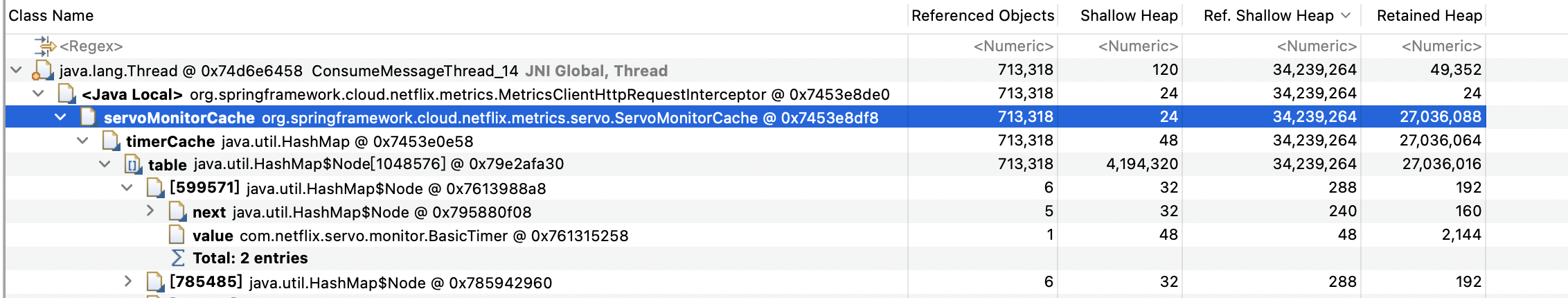Expand the [785485] HashMap$Node entry
This screenshot has width=1568, height=298.
[127, 281]
